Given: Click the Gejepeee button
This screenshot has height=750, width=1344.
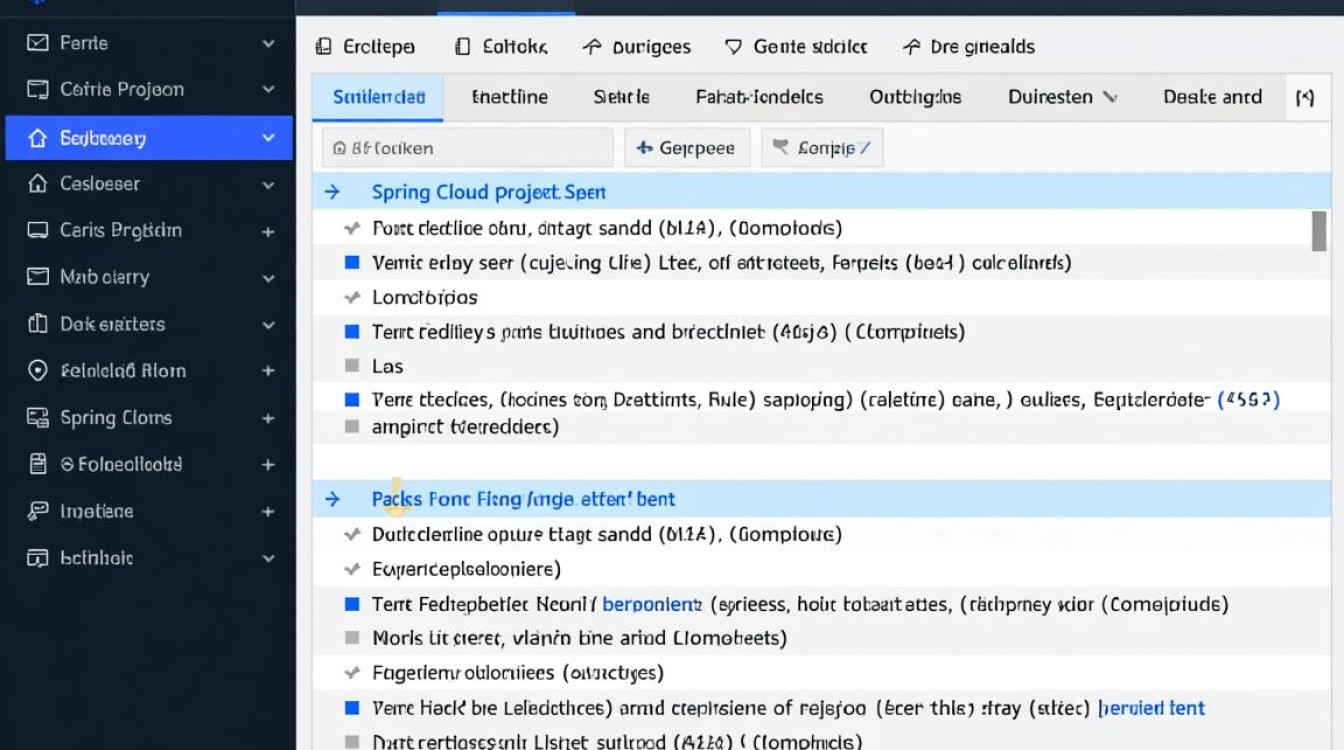Looking at the screenshot, I should coord(687,148).
